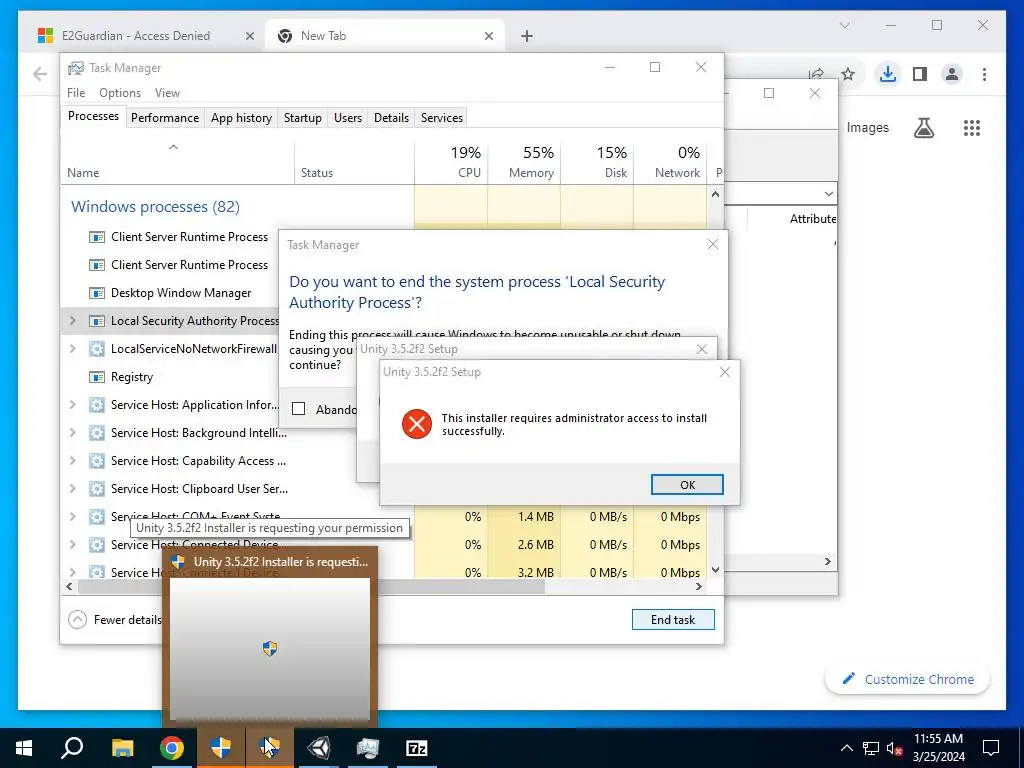
Task: Collapse with Fewer details chevron icon
Action: coord(77,619)
